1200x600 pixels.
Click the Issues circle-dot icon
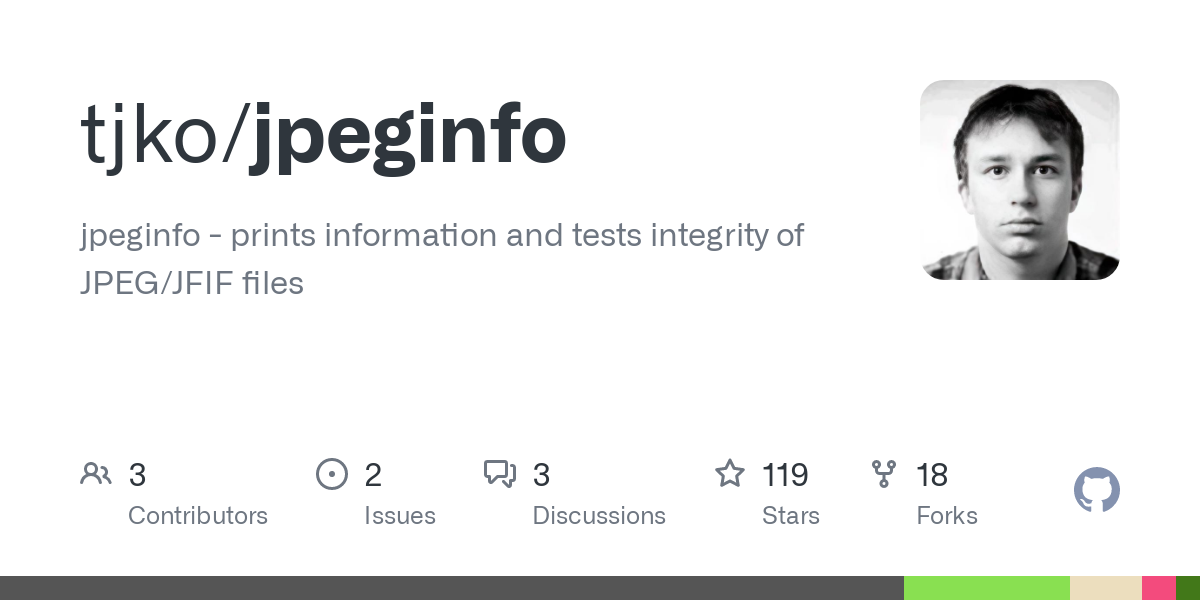[331, 474]
